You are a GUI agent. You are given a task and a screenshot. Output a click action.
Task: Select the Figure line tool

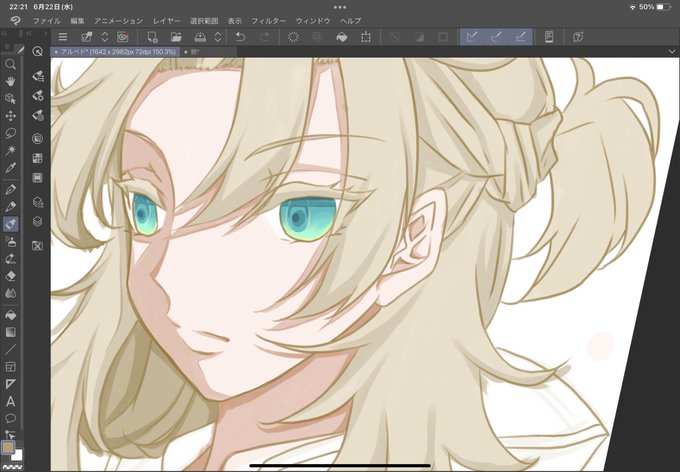click(x=10, y=349)
